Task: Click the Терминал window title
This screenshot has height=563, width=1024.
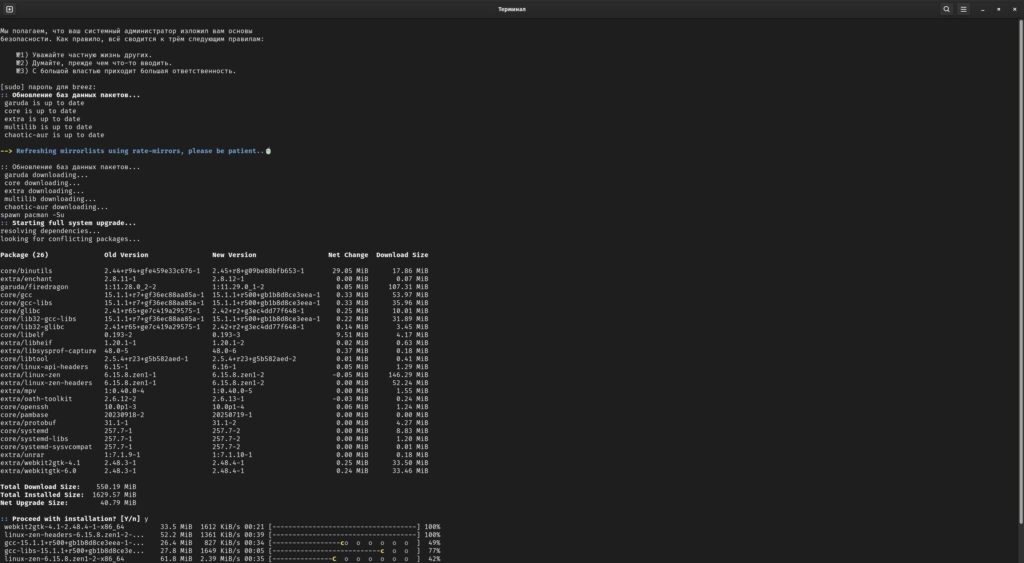Action: click(x=512, y=9)
